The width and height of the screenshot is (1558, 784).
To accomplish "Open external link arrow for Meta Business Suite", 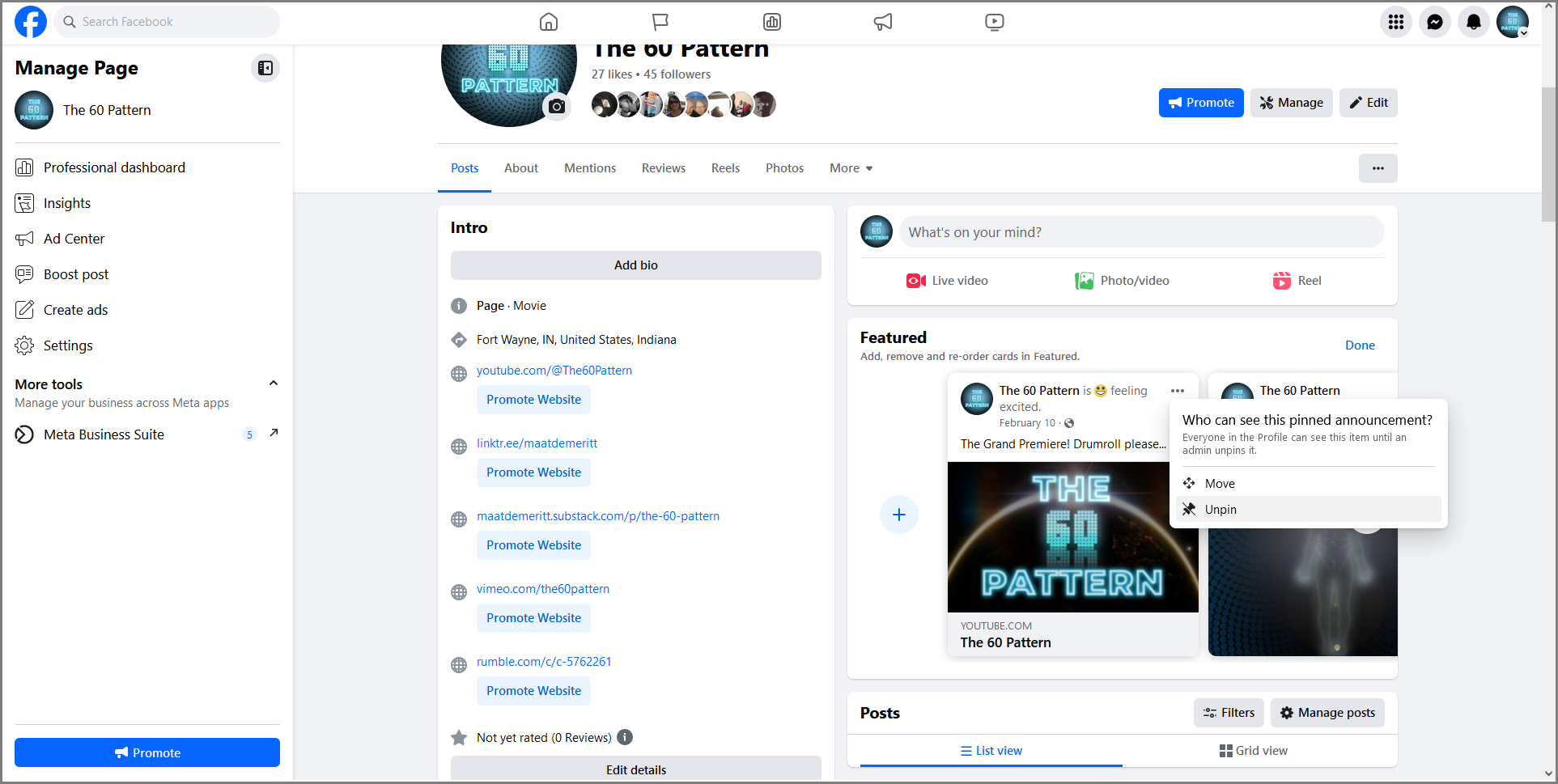I will click(274, 433).
